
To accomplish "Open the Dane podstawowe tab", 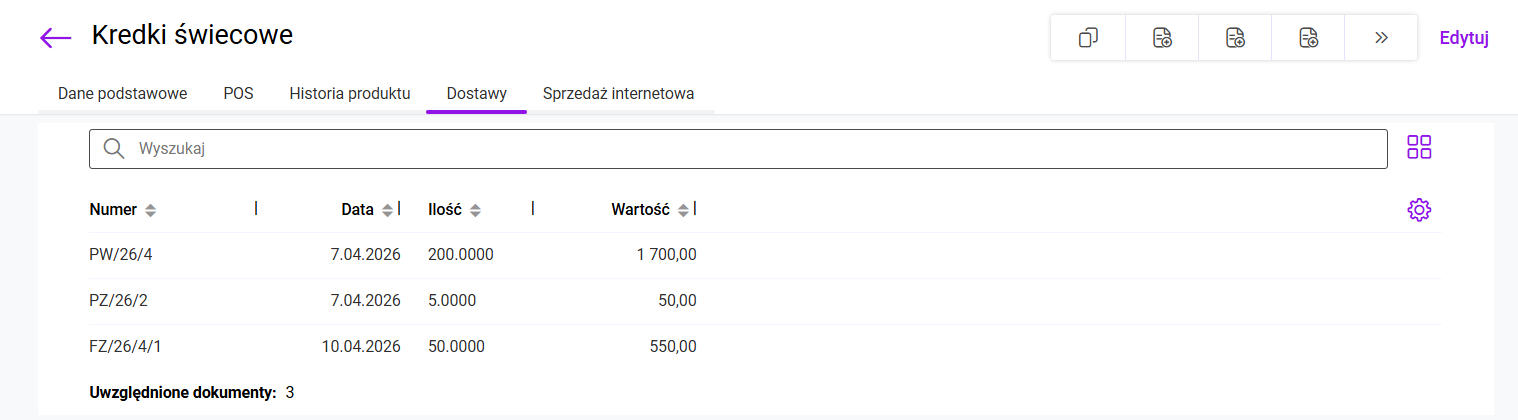I will pyautogui.click(x=123, y=94).
